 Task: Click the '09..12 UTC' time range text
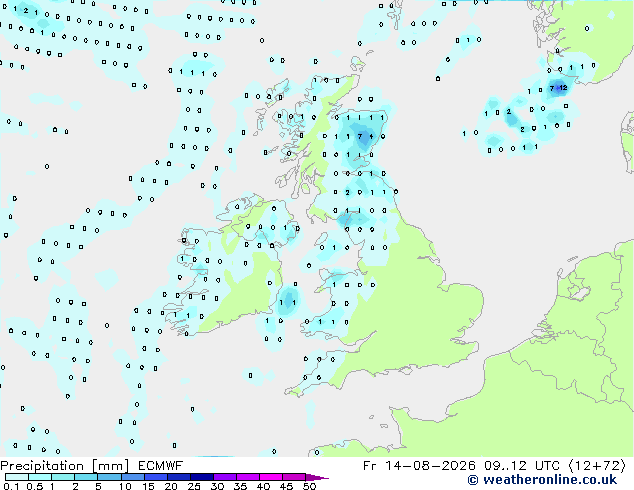(x=522, y=466)
